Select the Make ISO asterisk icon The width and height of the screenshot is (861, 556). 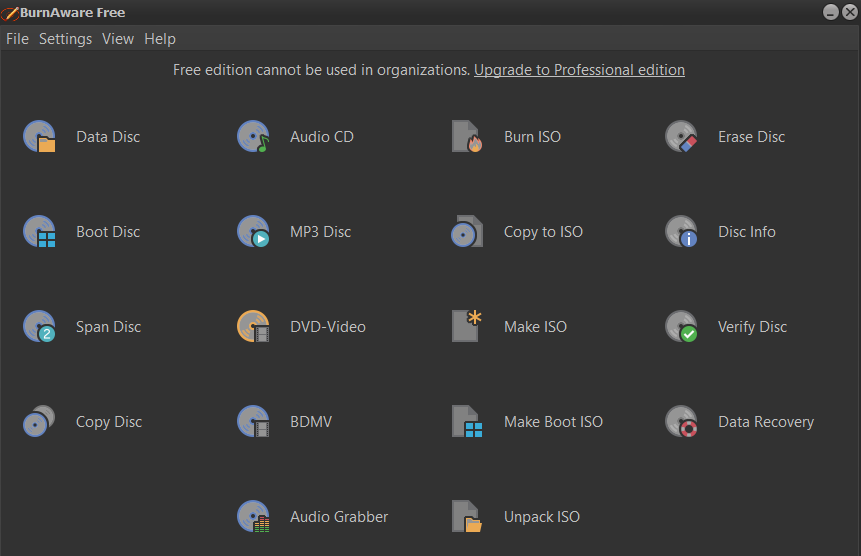point(467,326)
